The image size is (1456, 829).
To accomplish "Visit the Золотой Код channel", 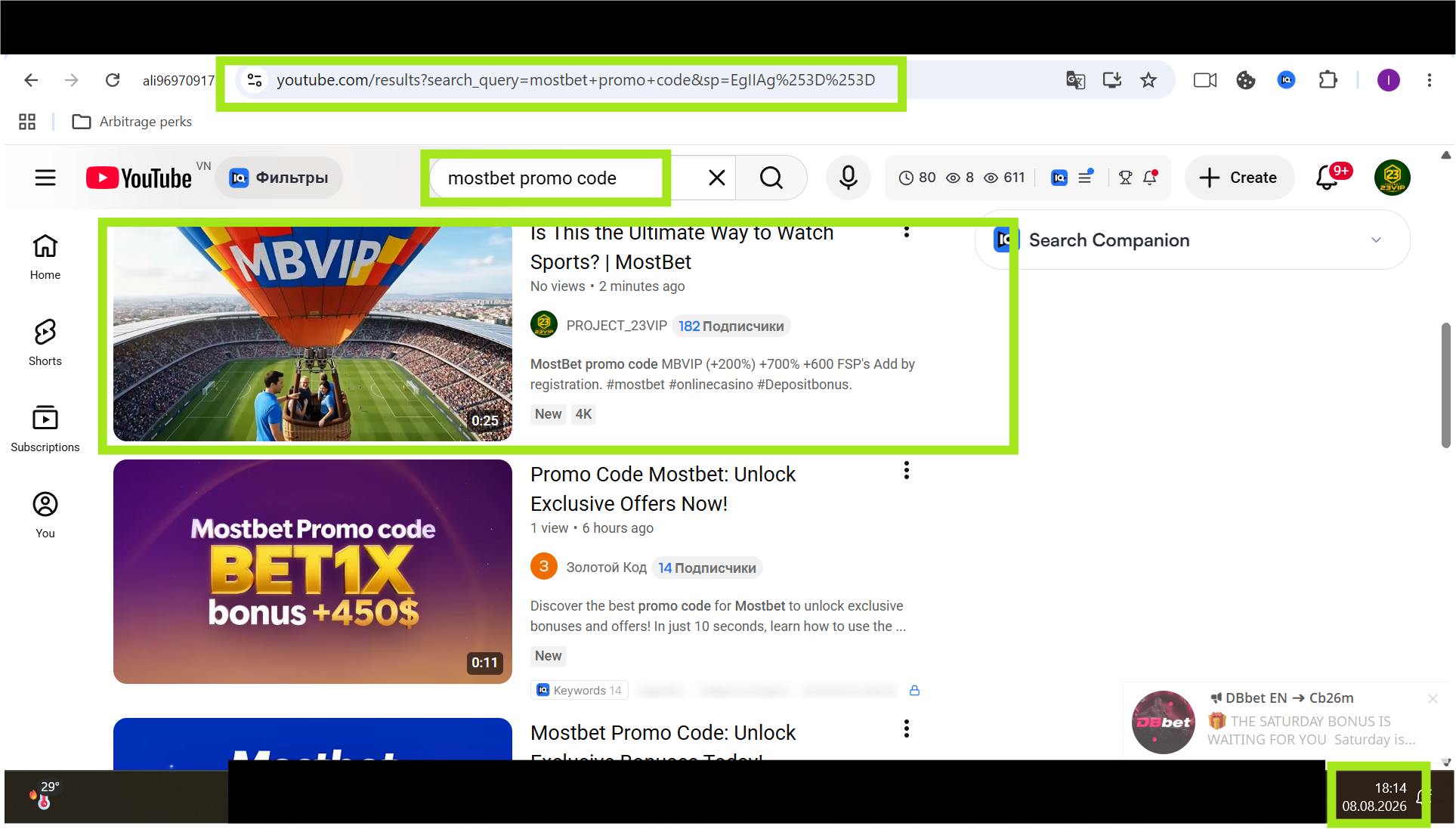I will tap(607, 568).
